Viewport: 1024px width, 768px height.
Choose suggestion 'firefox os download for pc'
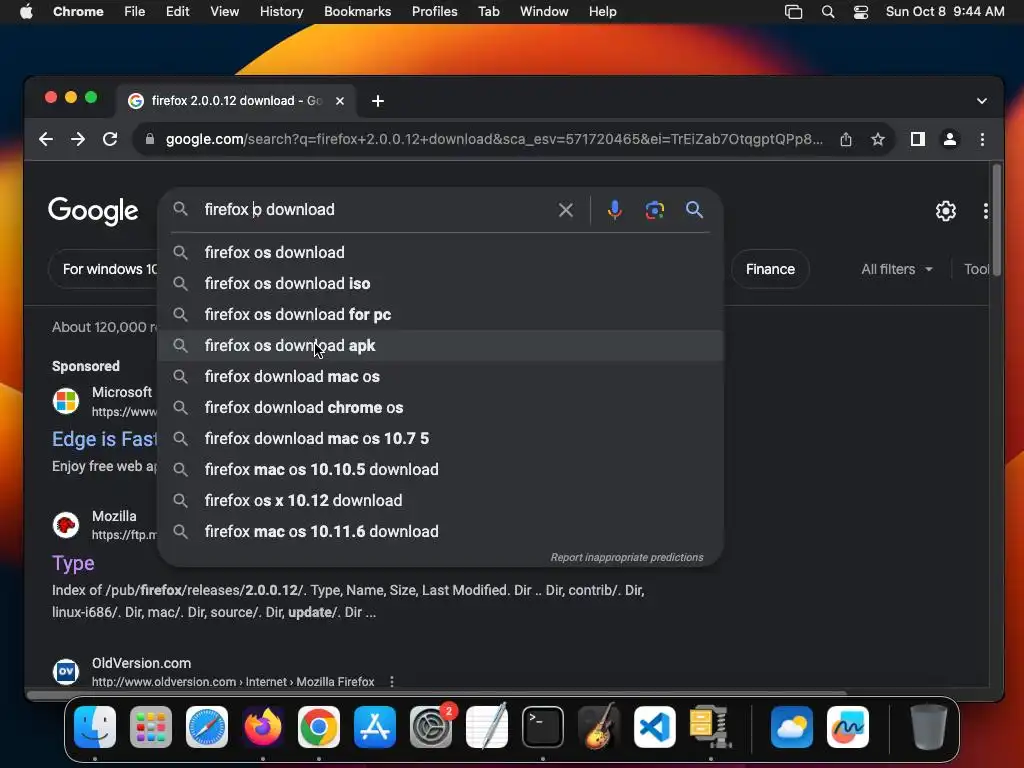tap(441, 315)
